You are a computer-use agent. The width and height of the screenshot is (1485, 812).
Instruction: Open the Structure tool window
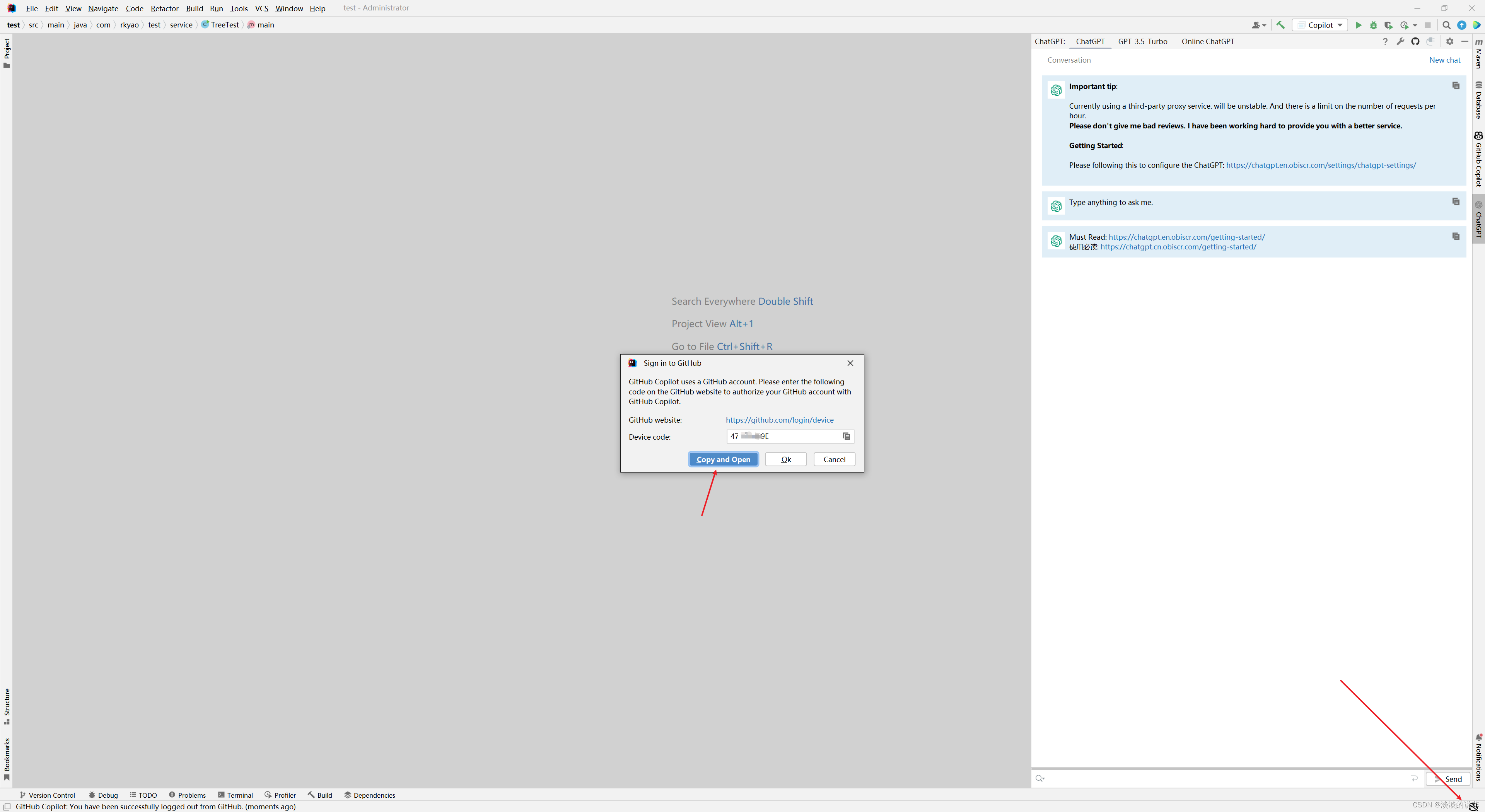tap(7, 706)
